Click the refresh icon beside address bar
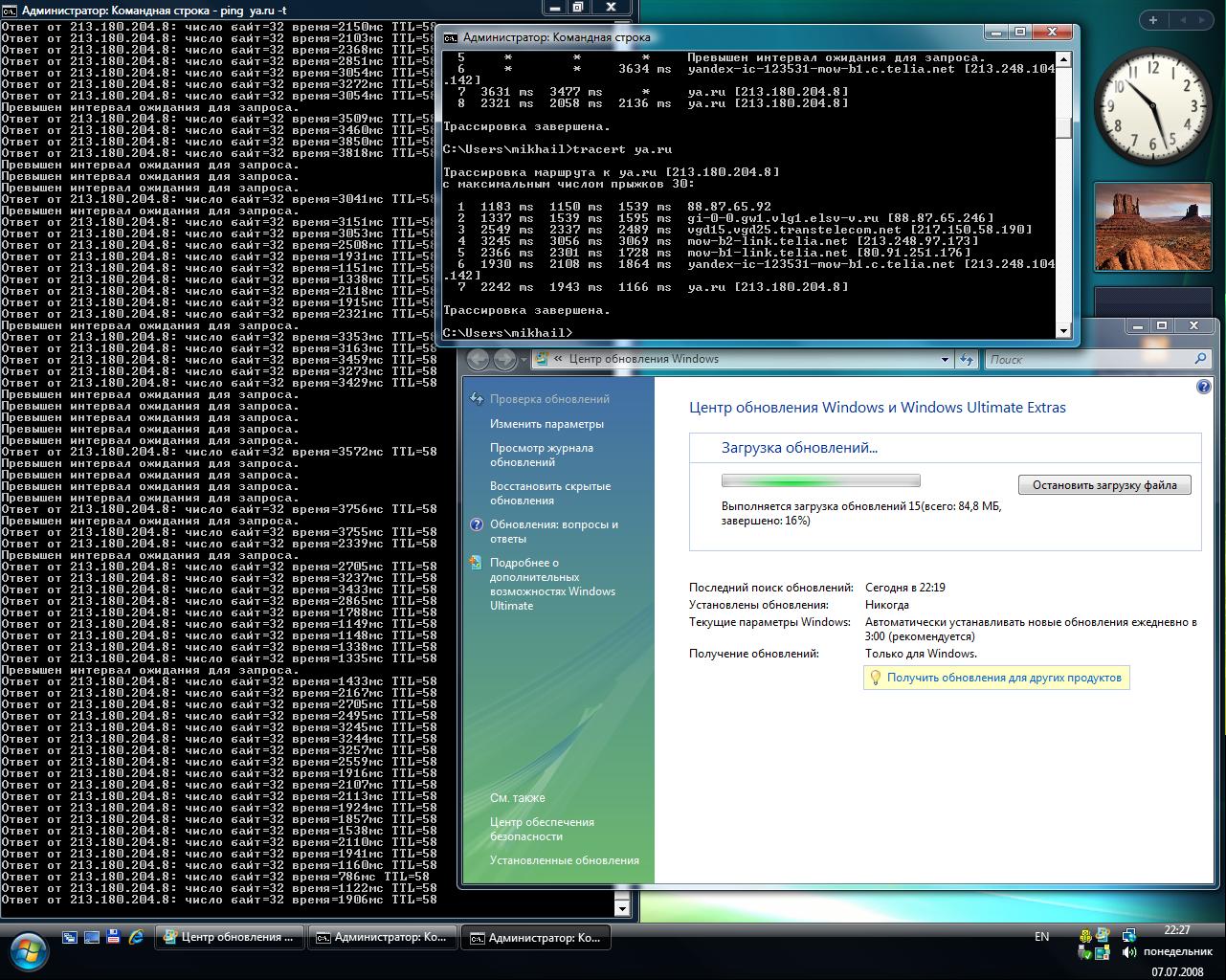 [x=967, y=359]
